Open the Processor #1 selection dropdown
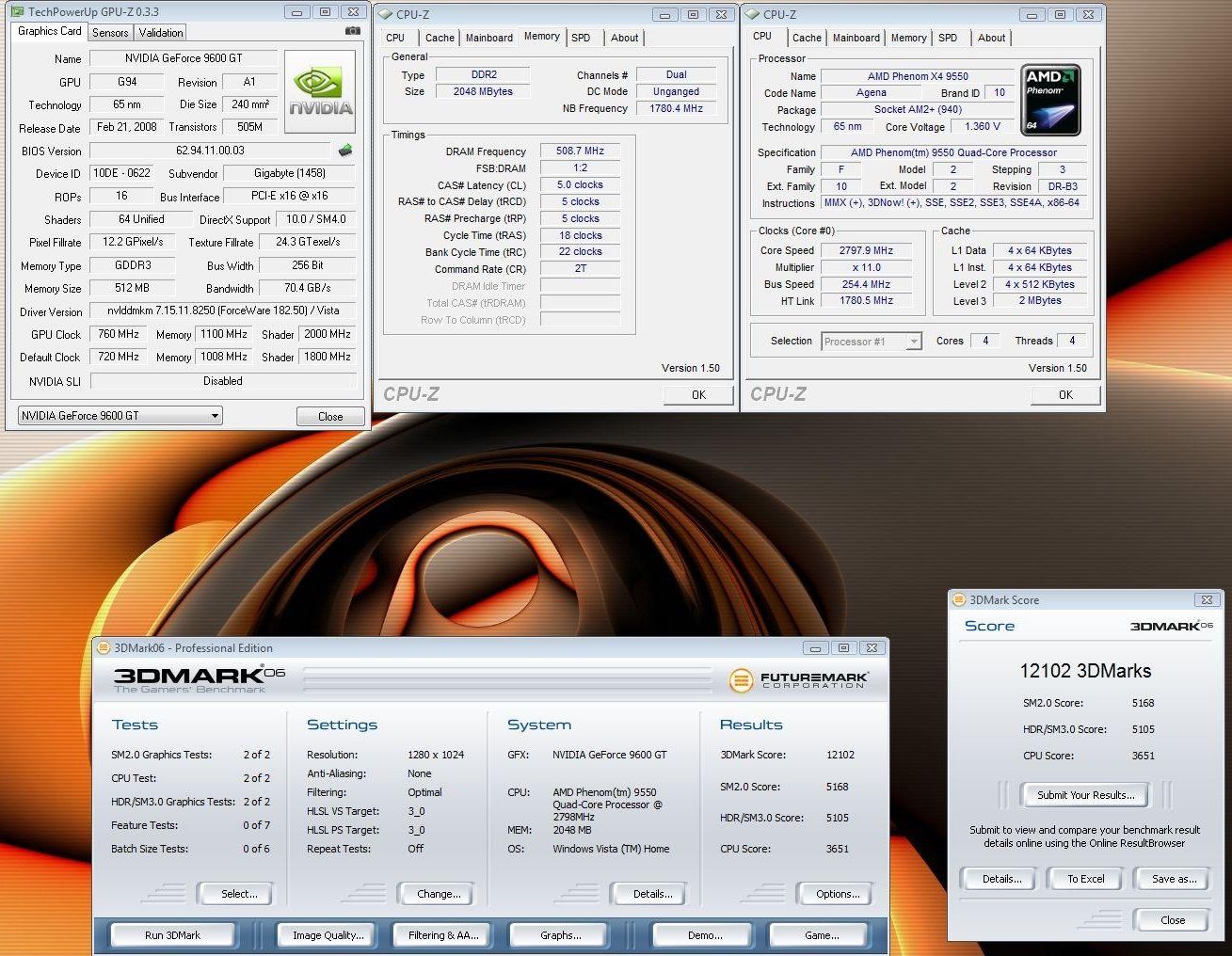The width and height of the screenshot is (1232, 956). (x=871, y=342)
